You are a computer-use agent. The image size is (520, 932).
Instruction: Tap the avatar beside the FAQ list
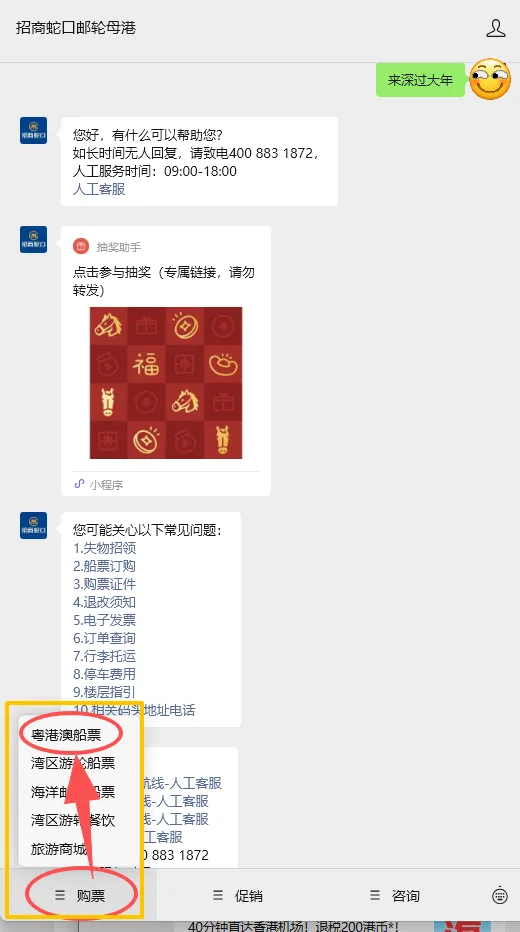[x=33, y=525]
